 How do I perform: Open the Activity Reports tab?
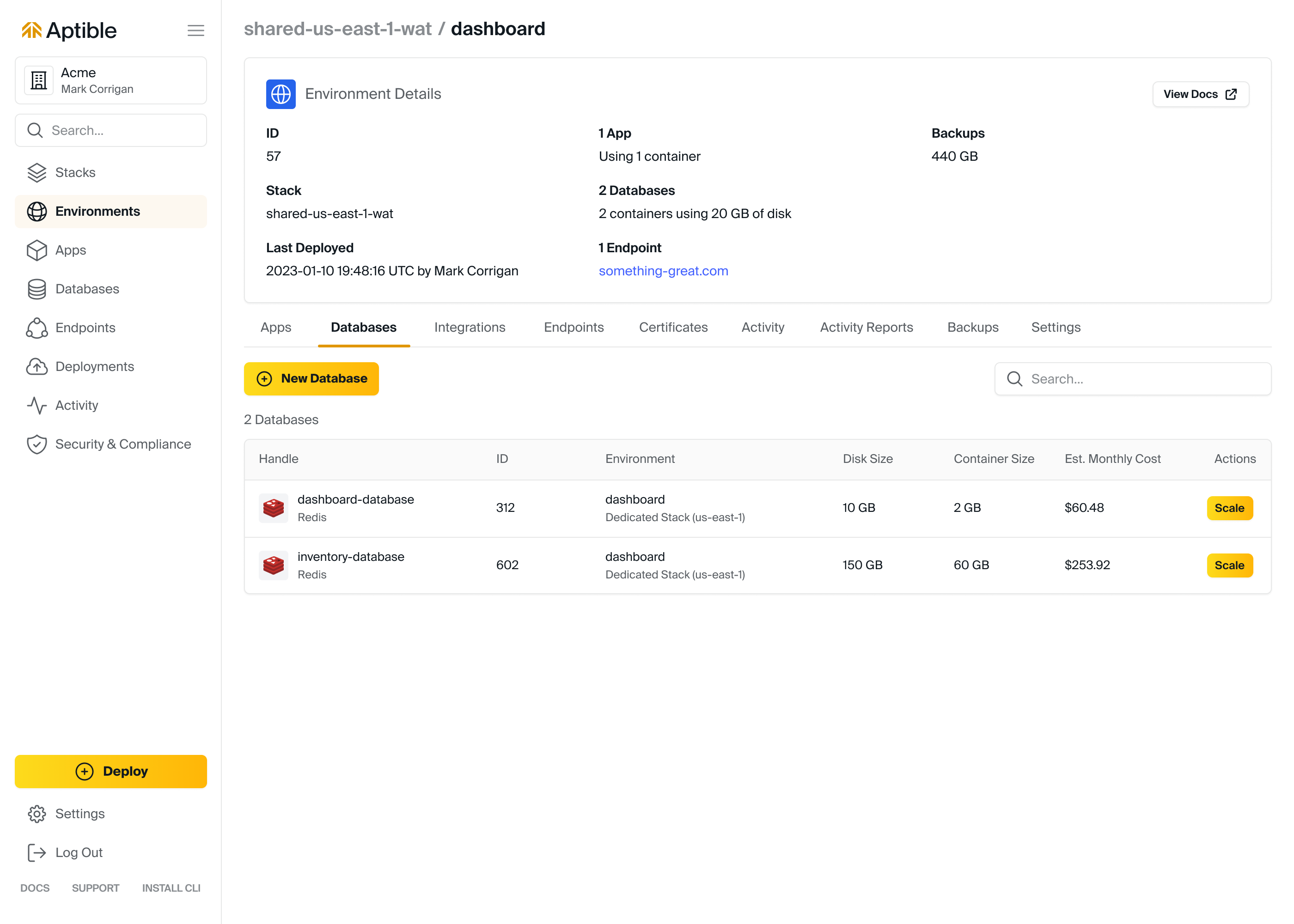coord(866,327)
